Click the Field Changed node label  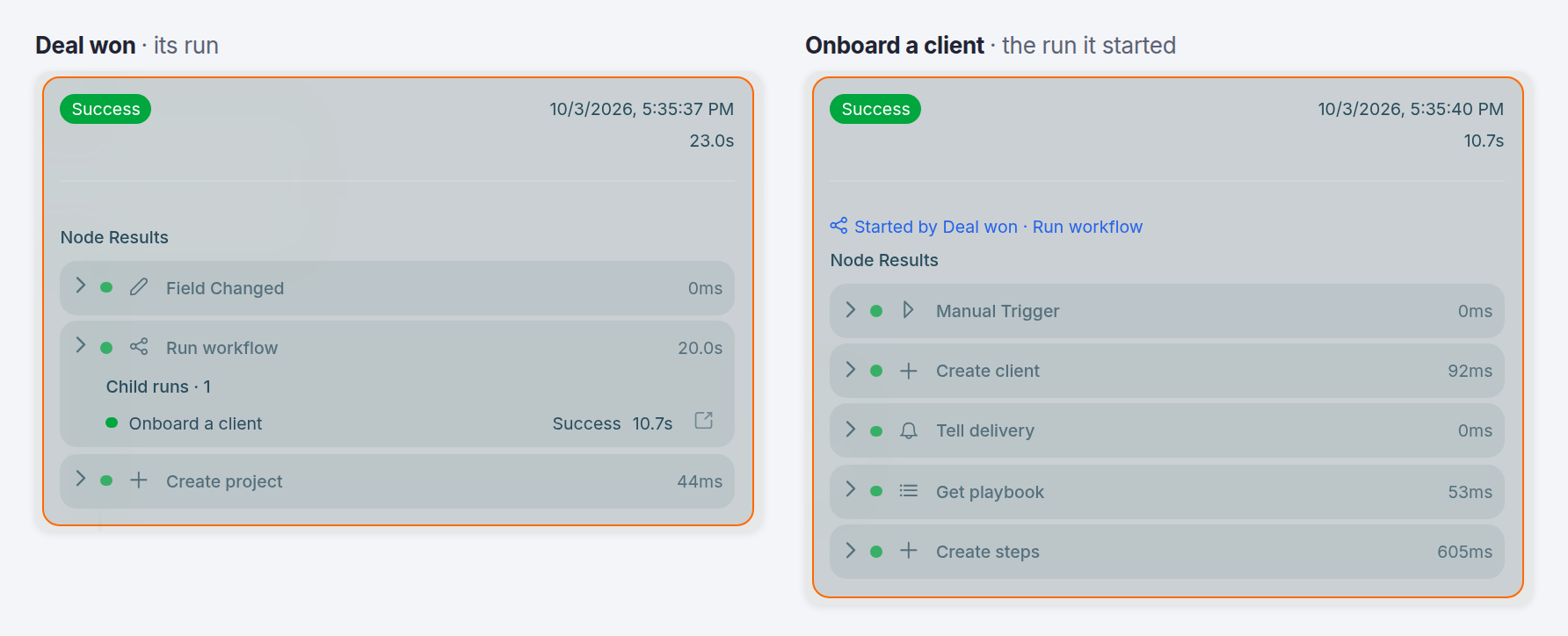[x=225, y=288]
